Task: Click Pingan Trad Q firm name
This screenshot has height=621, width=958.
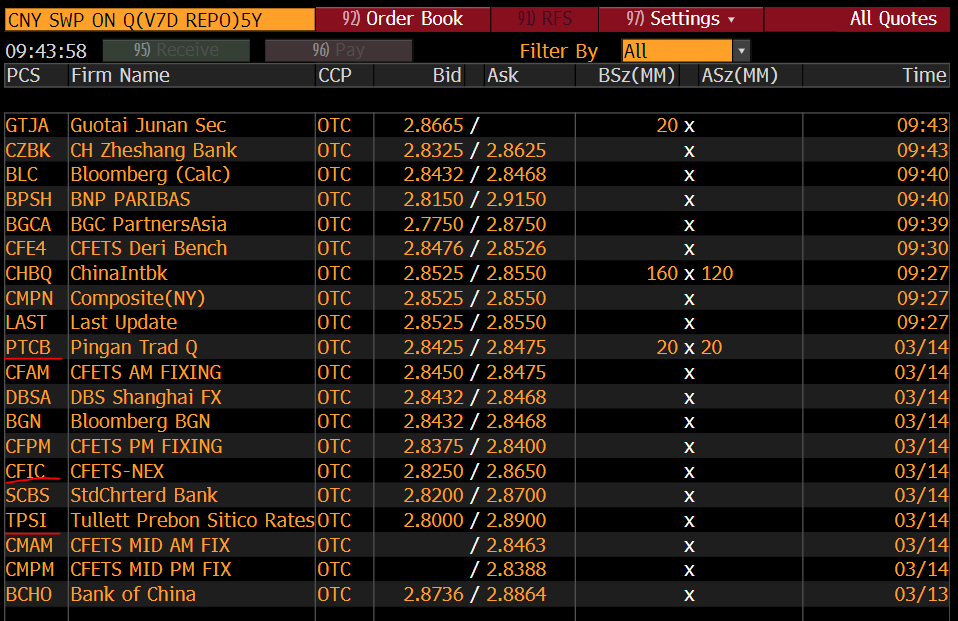Action: 134,347
